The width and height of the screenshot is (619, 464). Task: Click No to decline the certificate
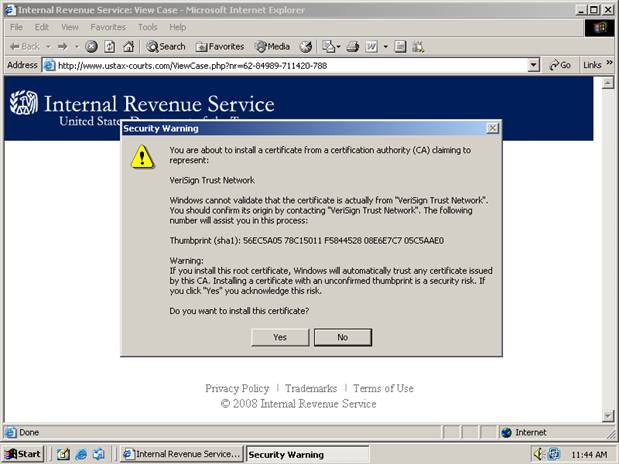tap(343, 337)
